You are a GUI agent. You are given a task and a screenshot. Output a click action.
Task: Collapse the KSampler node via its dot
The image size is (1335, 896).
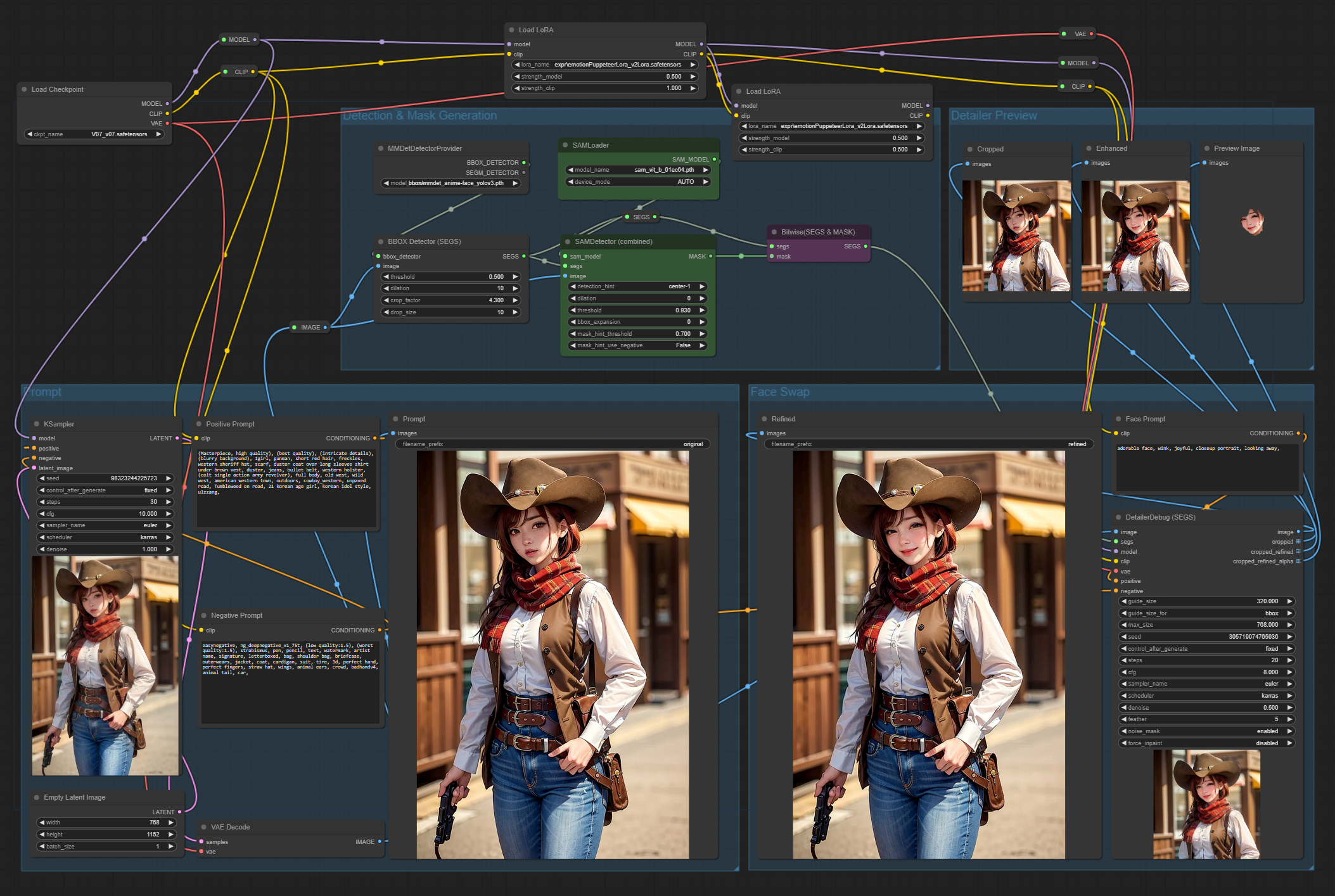click(x=37, y=424)
